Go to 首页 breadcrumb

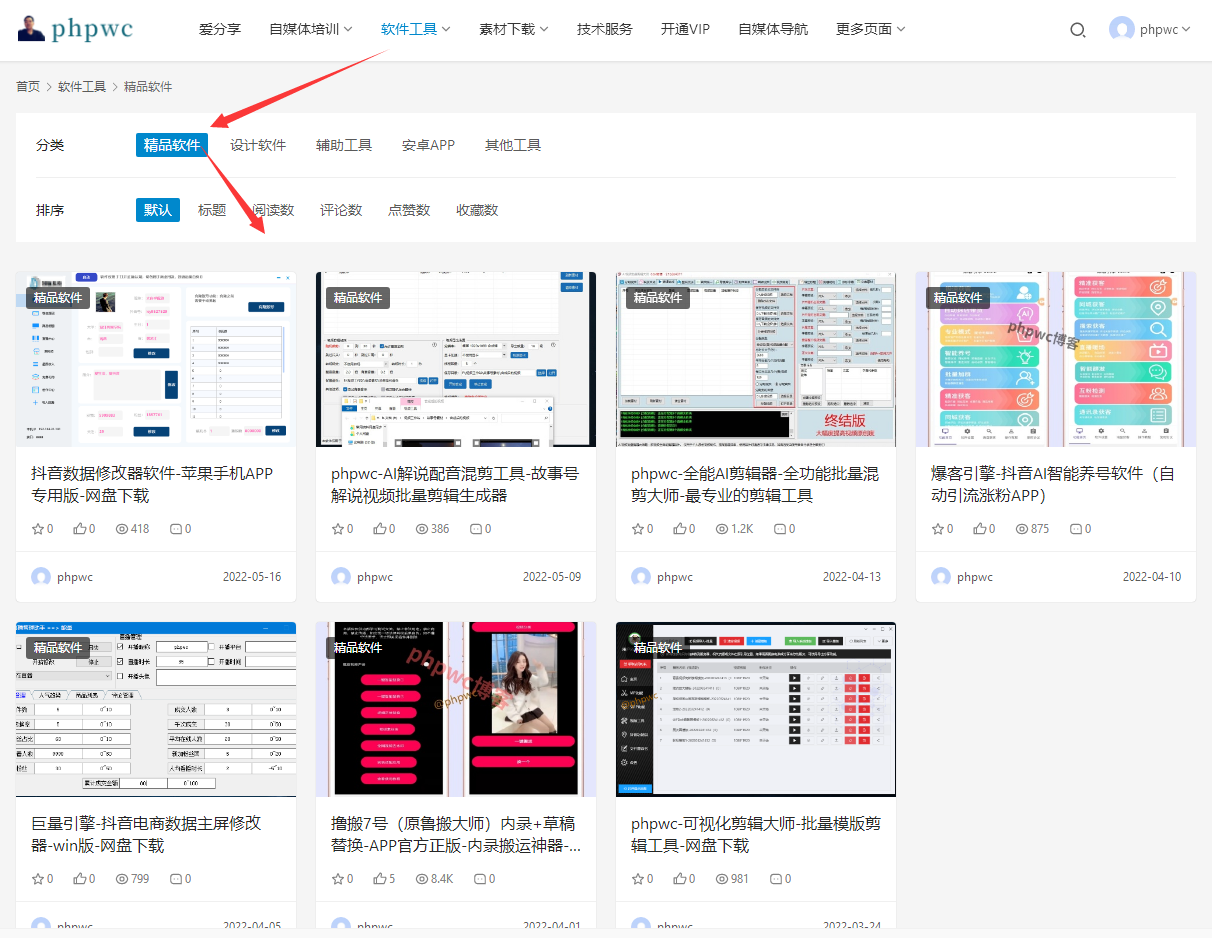point(28,87)
